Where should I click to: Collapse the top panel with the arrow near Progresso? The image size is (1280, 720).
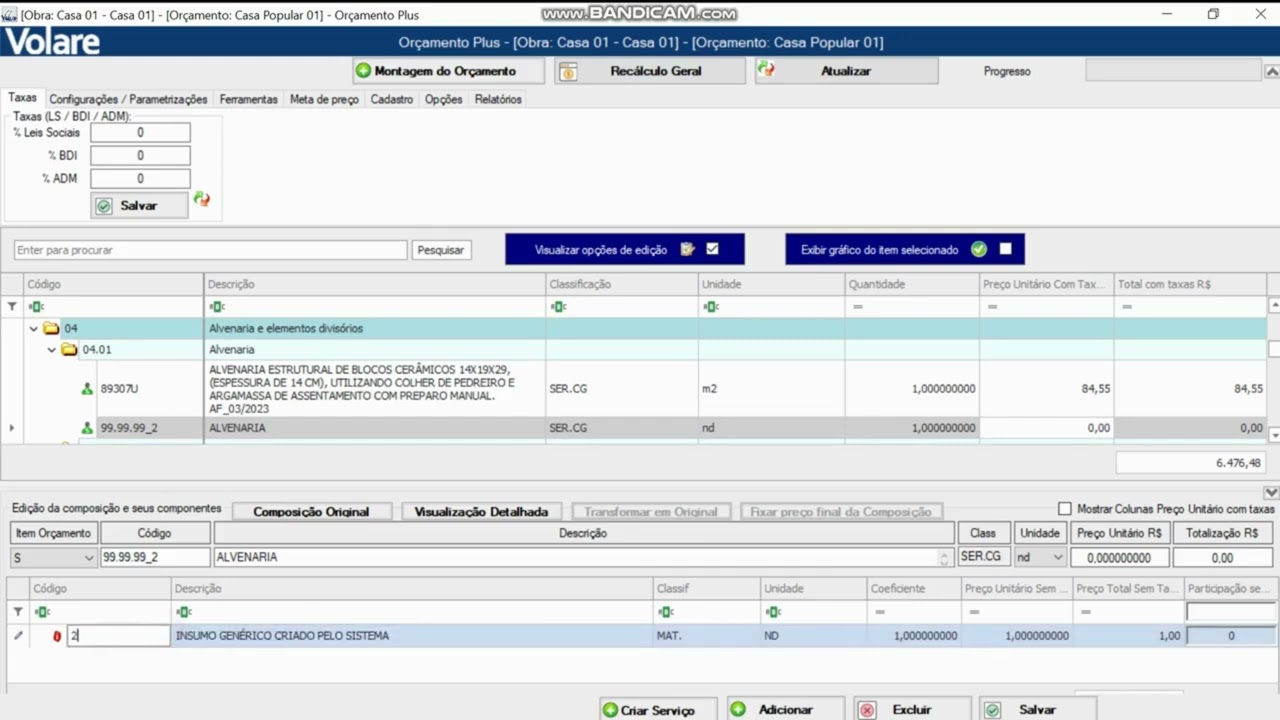pyautogui.click(x=1271, y=71)
